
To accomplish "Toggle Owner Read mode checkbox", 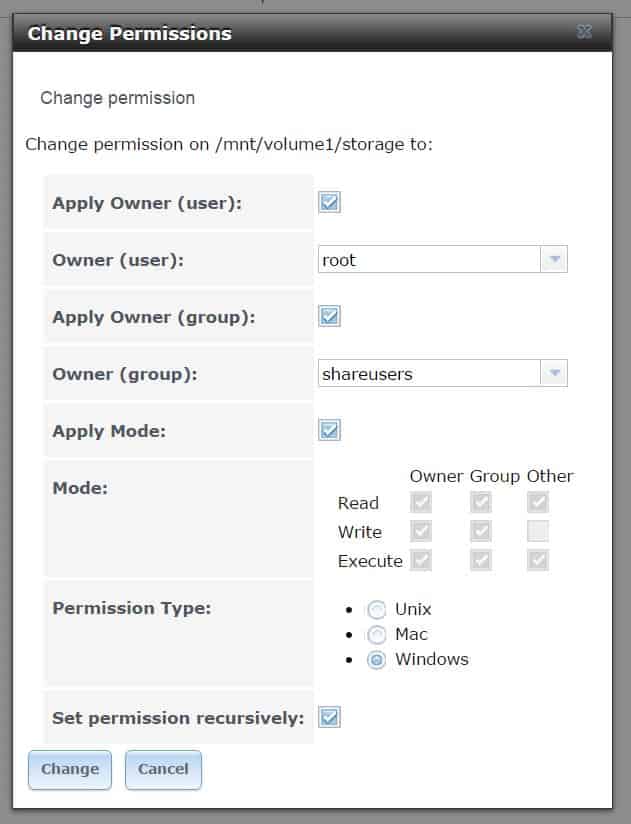I will coord(421,503).
